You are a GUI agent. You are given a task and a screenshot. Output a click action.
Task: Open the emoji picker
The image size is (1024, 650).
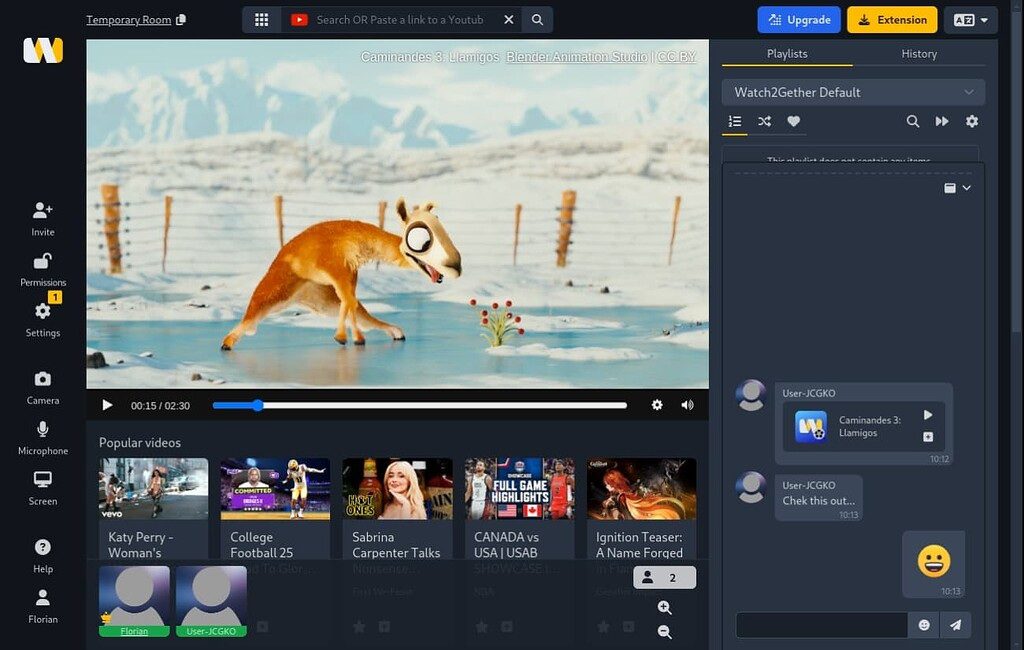(x=923, y=625)
